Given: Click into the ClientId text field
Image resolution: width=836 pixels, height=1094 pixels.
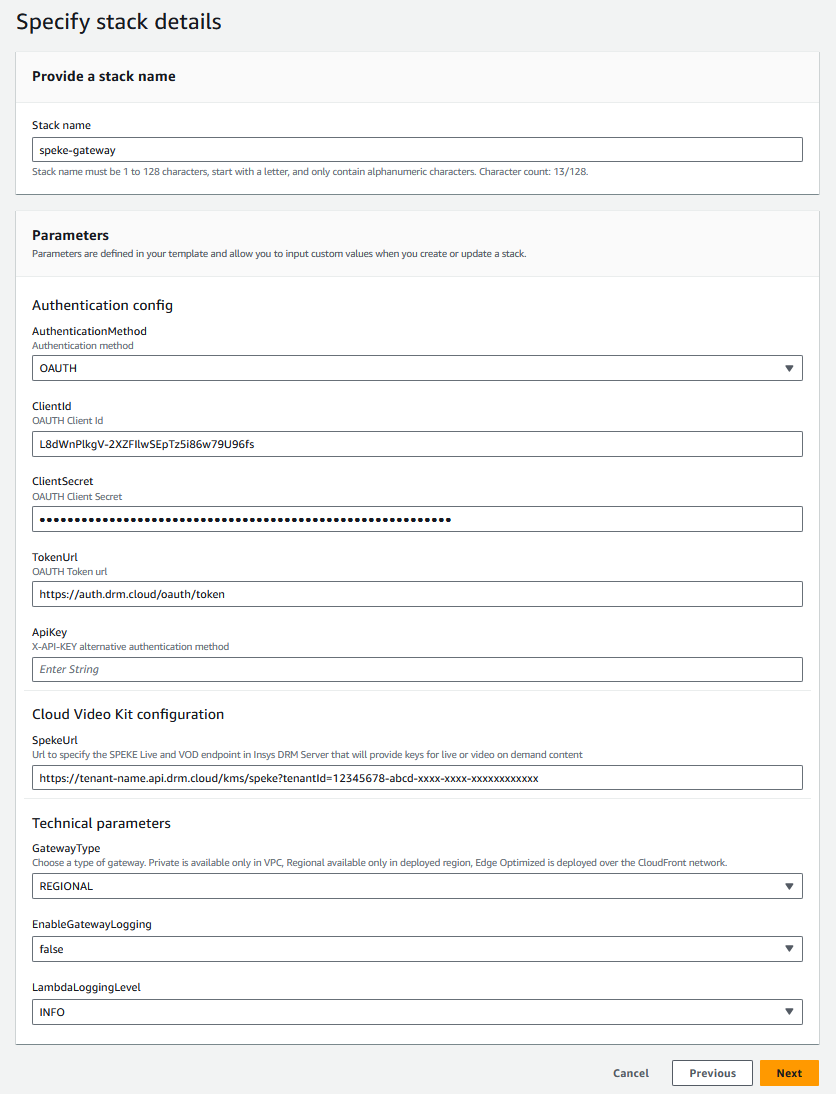Looking at the screenshot, I should (x=417, y=444).
